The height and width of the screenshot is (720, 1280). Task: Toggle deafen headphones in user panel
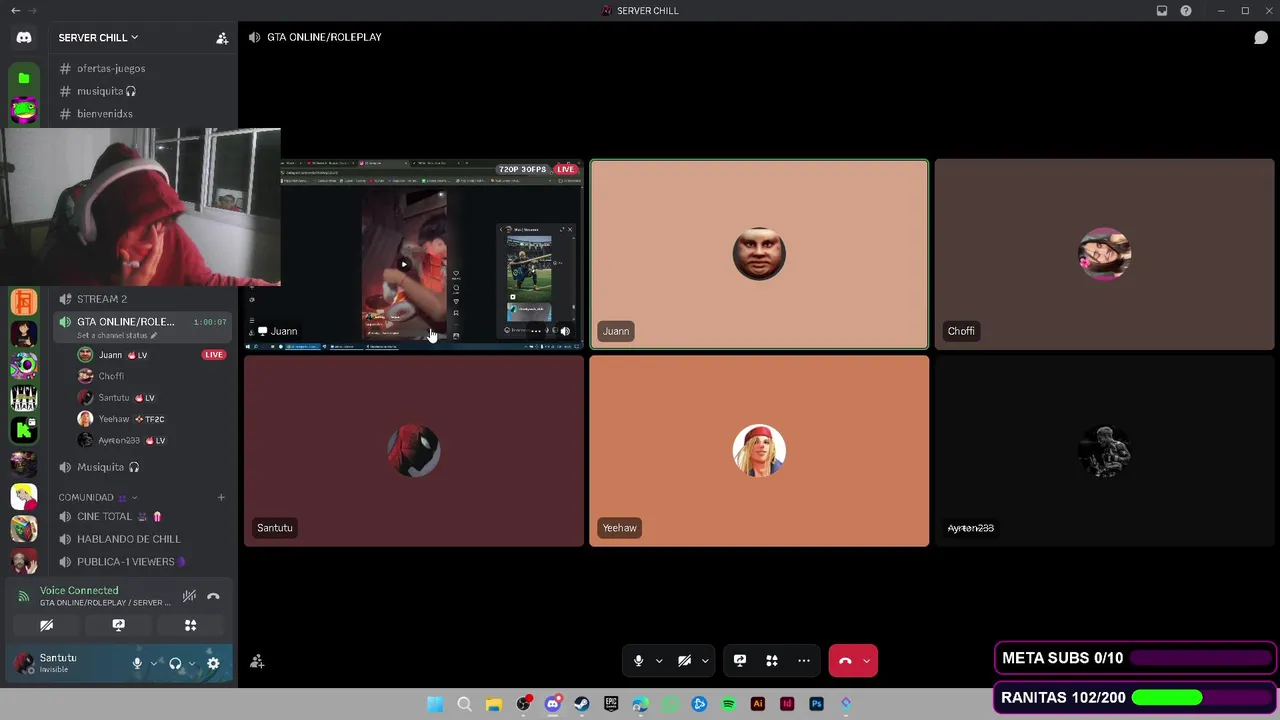(x=175, y=663)
